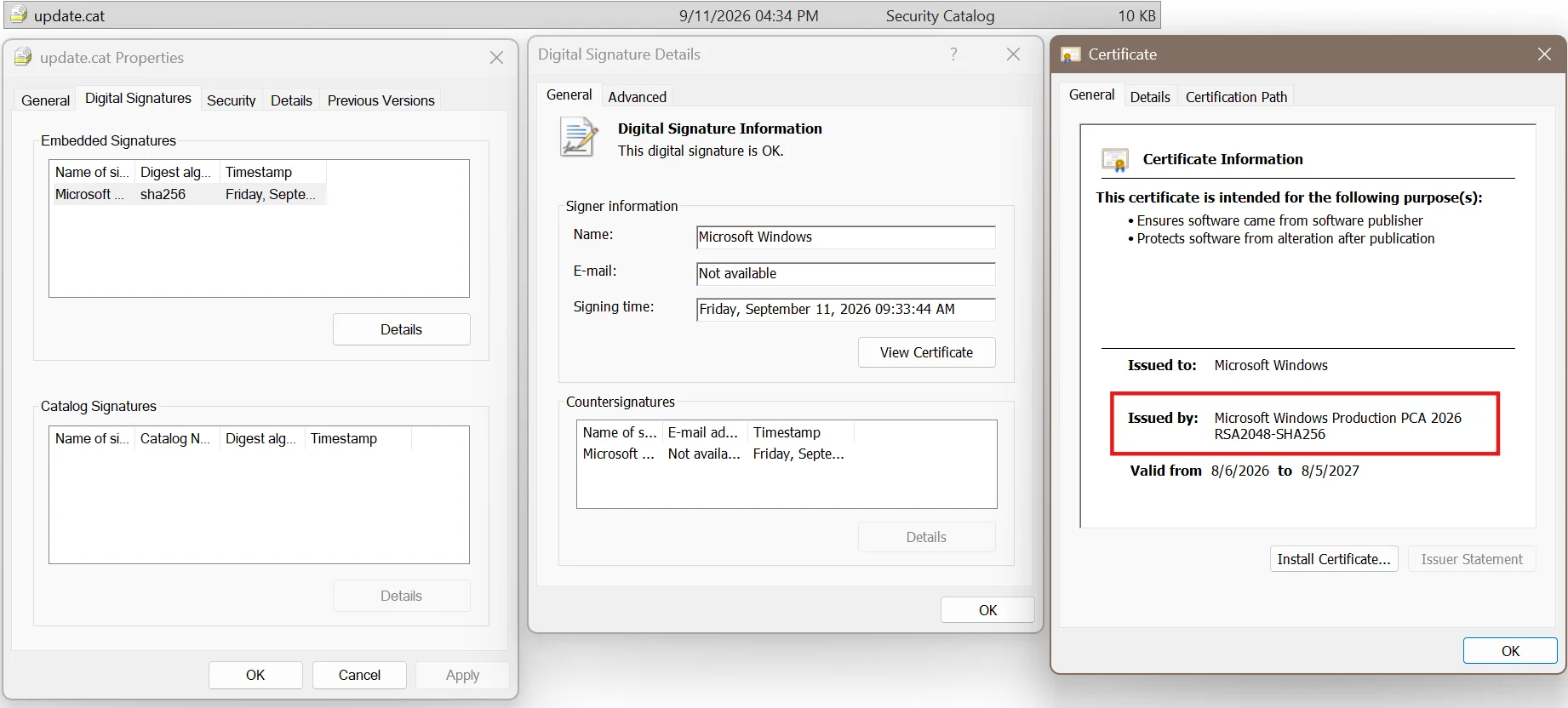Click the signer Name field Microsoft Windows

click(x=845, y=237)
